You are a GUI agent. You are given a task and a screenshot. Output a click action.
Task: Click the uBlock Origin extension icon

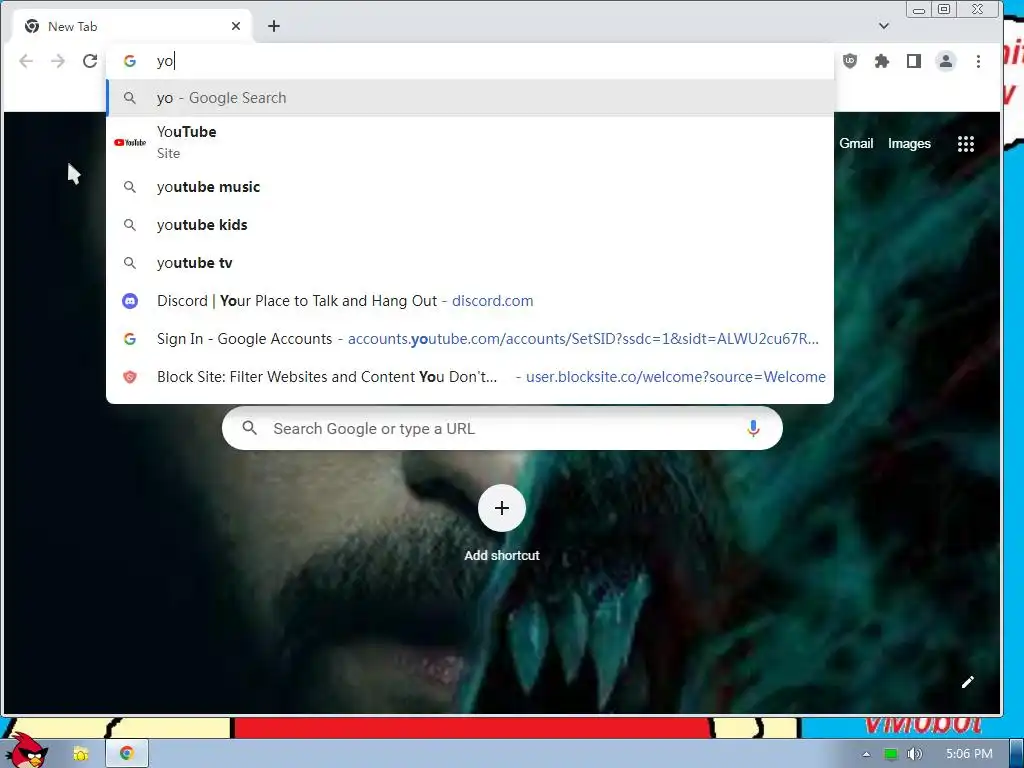click(850, 61)
